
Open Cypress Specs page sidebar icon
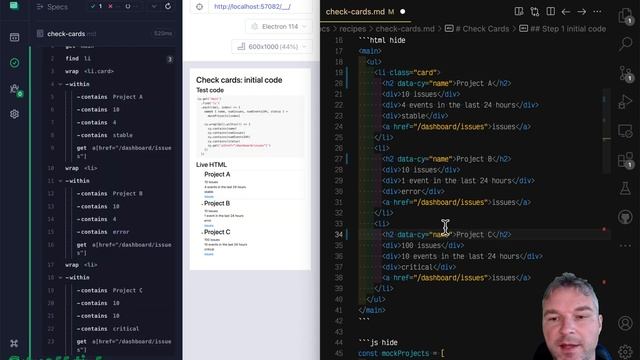coord(14,37)
